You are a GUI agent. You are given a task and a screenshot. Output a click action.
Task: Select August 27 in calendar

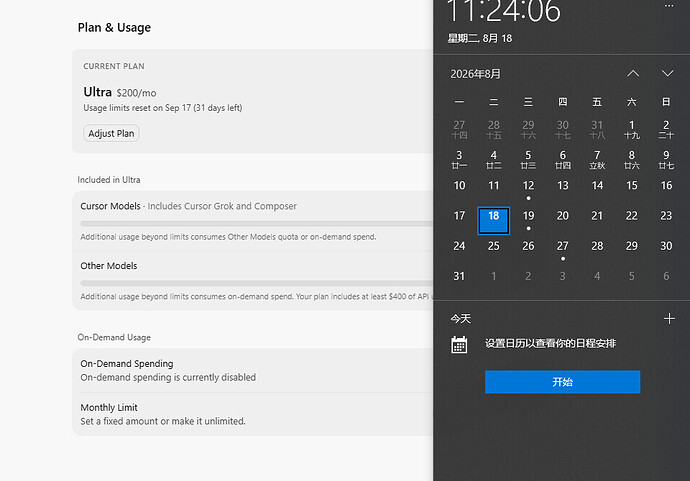click(x=562, y=250)
